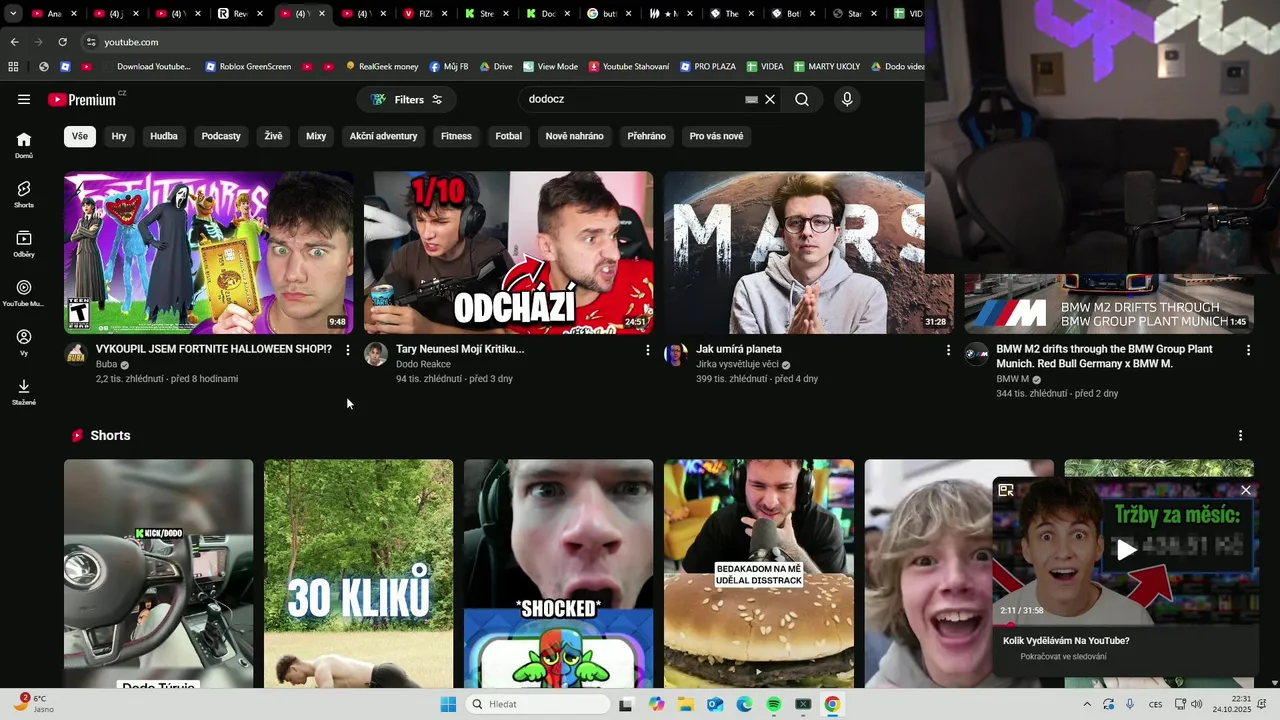Open the Jirka vysvětluje věci channel link
This screenshot has width=1280, height=720.
[737, 364]
